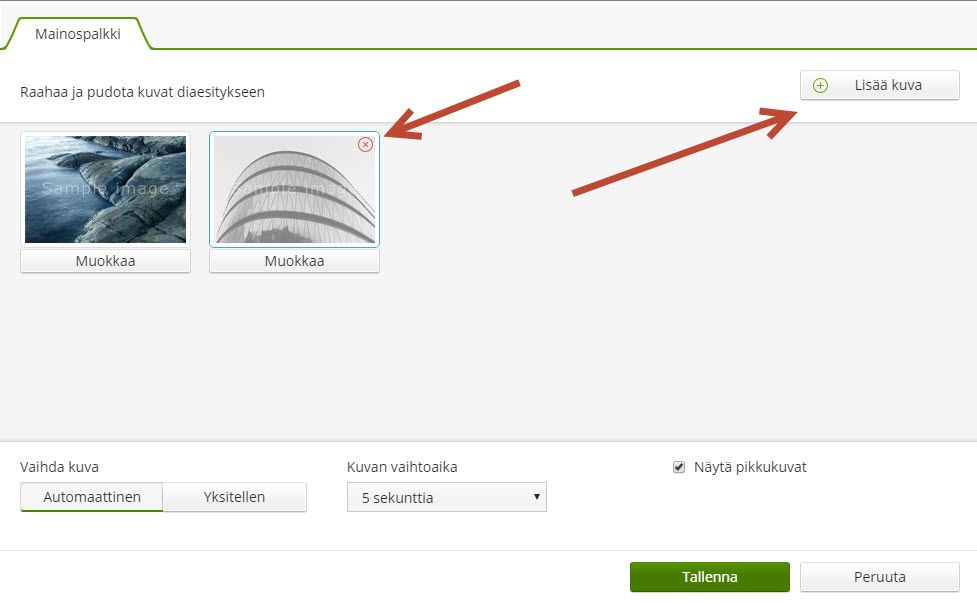Click the Lisää kuva button
977x603 pixels.
879,85
